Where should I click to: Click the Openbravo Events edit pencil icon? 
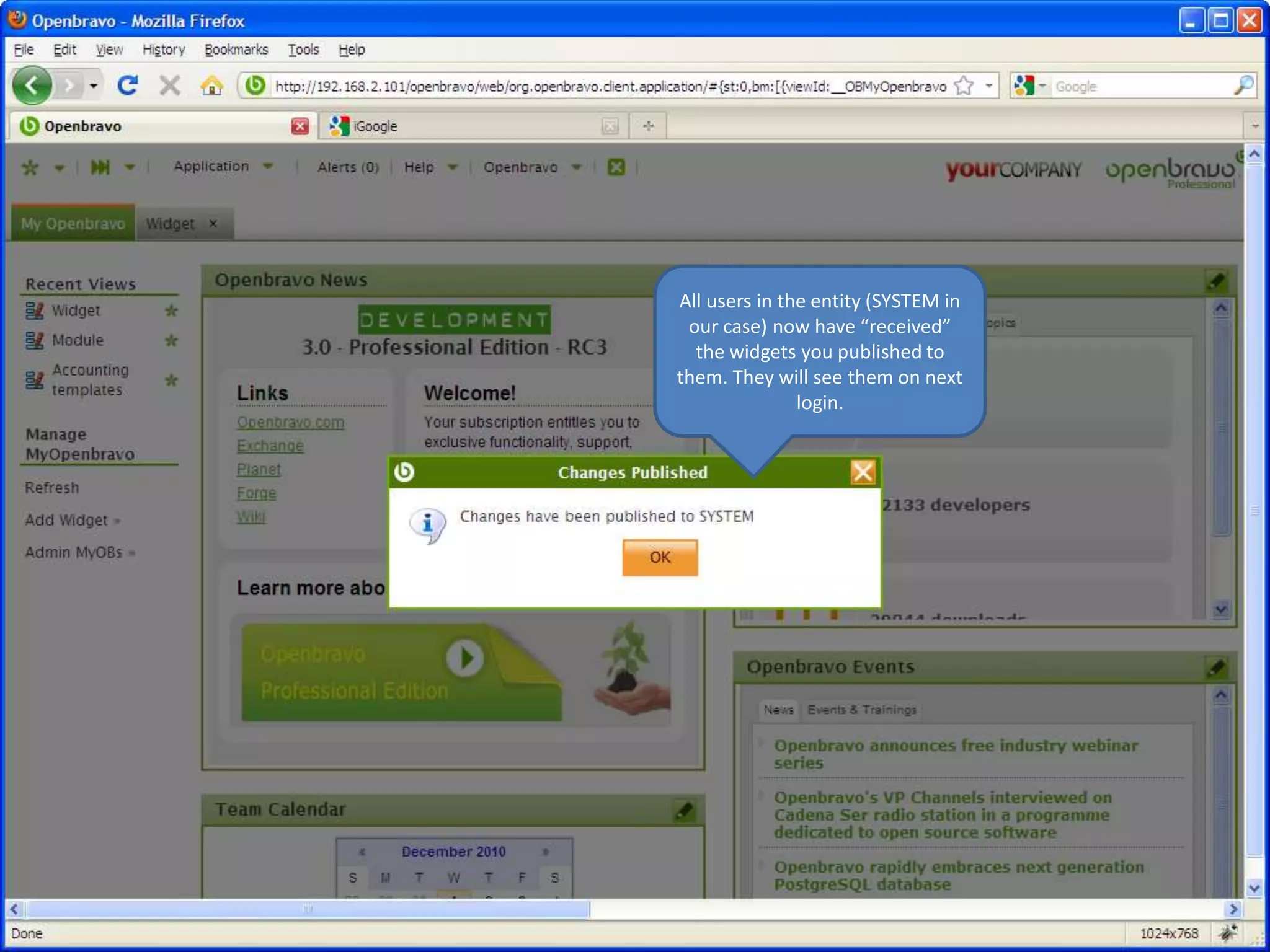1216,668
